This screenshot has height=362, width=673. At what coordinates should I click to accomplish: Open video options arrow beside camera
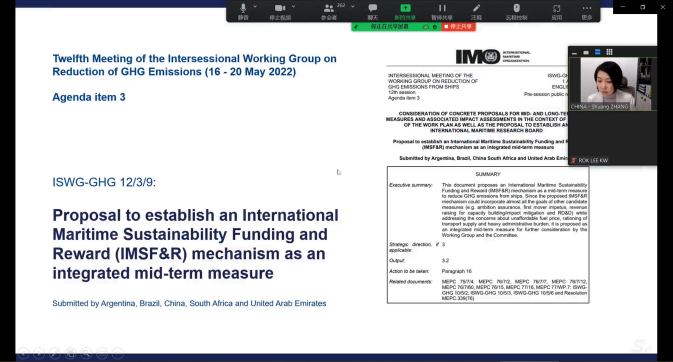click(294, 7)
